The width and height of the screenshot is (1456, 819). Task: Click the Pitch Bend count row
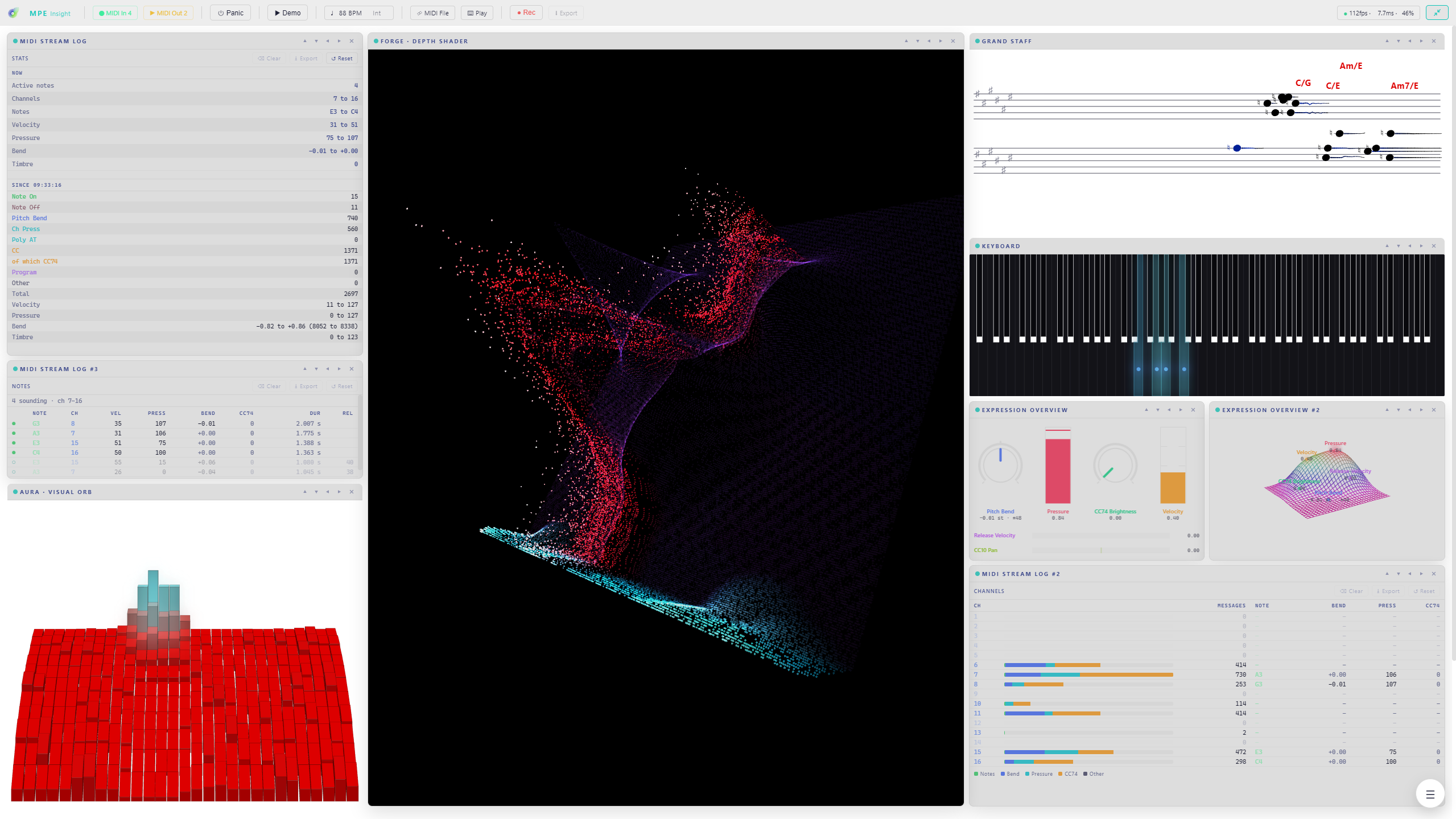pyautogui.click(x=184, y=218)
